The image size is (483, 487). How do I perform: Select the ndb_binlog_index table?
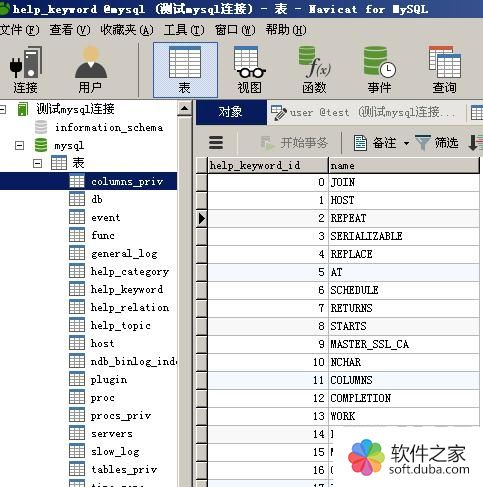134,361
